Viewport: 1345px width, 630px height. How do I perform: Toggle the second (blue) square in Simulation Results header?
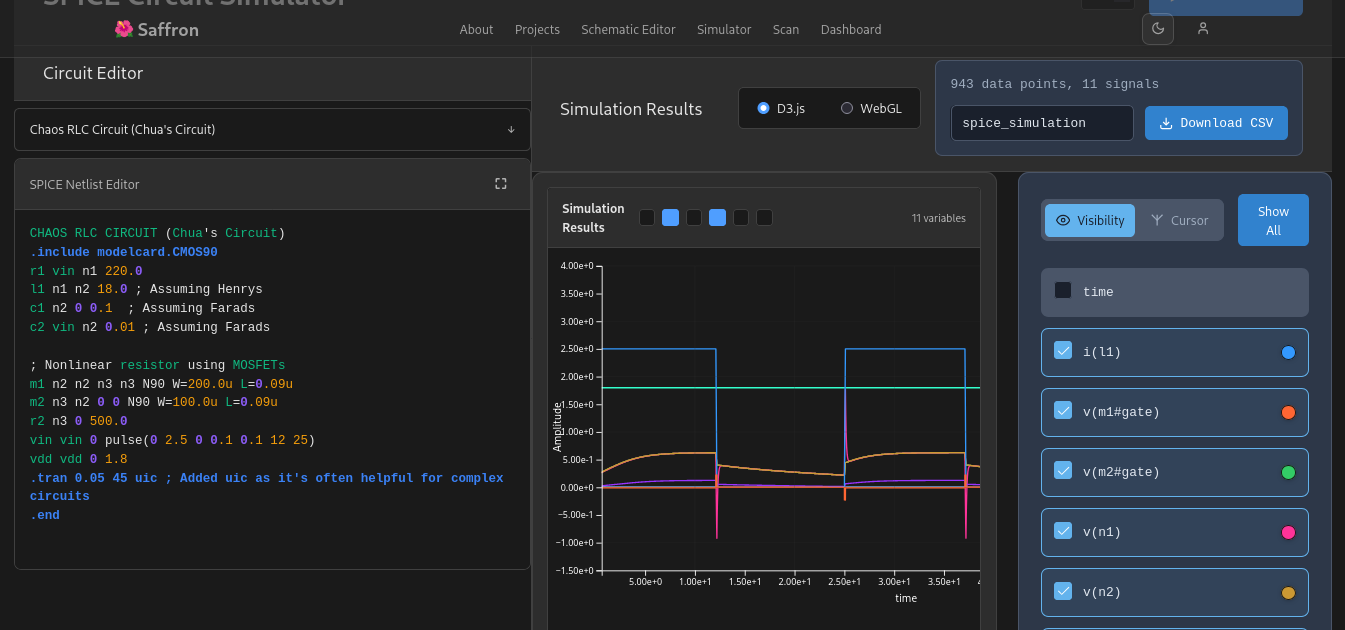tap(671, 217)
